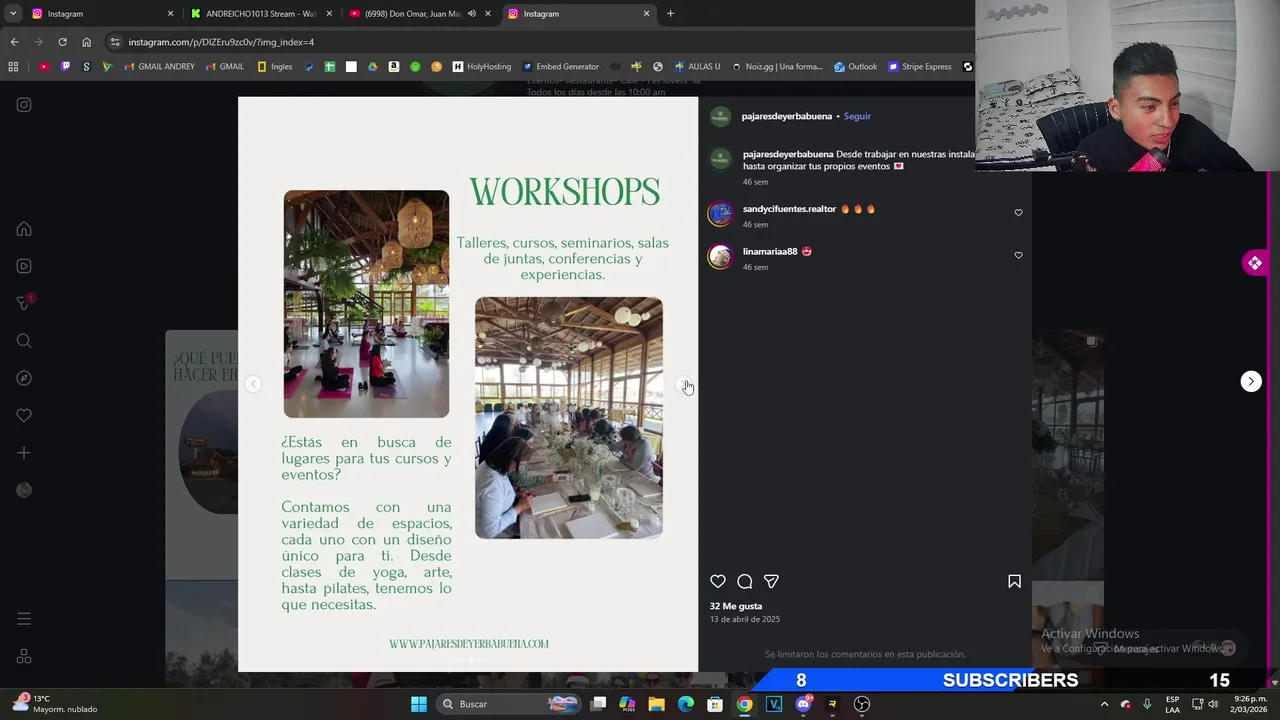Open pajaresdeyerbabuena profile from post header
The image size is (1280, 720).
coord(786,116)
